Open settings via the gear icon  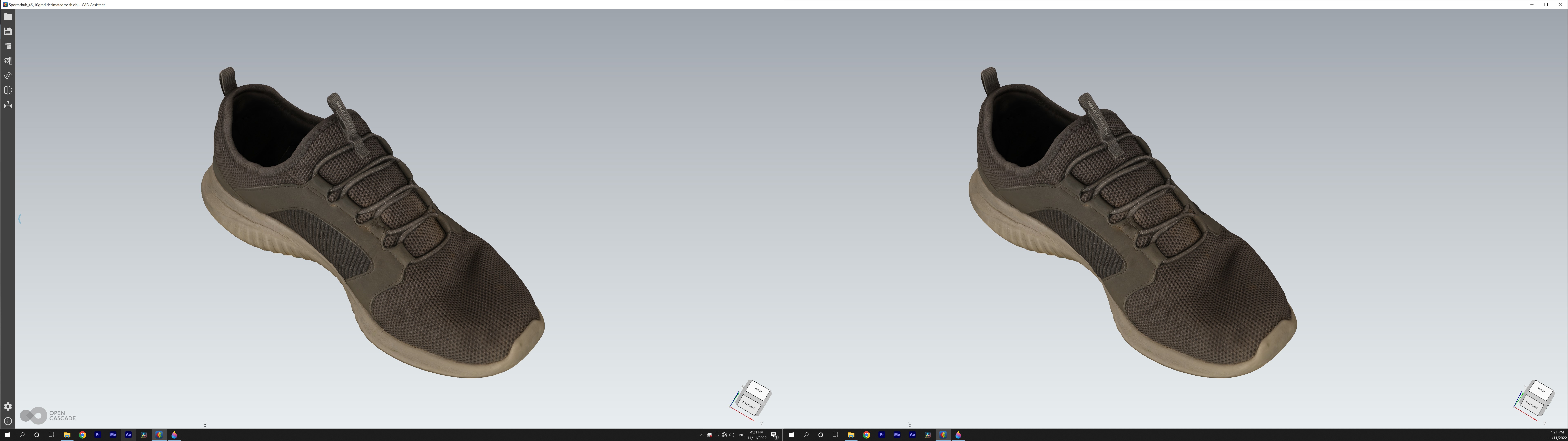tap(8, 406)
